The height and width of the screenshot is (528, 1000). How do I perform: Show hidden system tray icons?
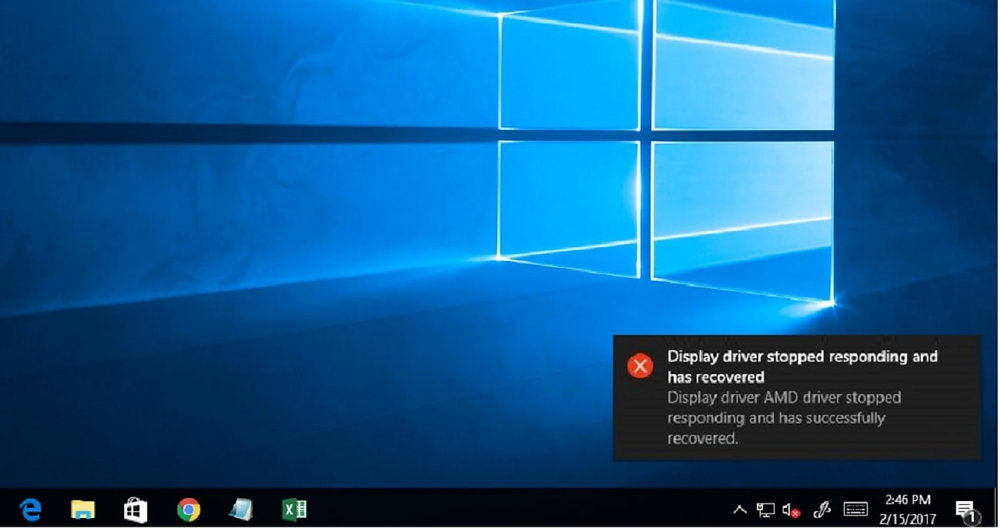[x=740, y=510]
